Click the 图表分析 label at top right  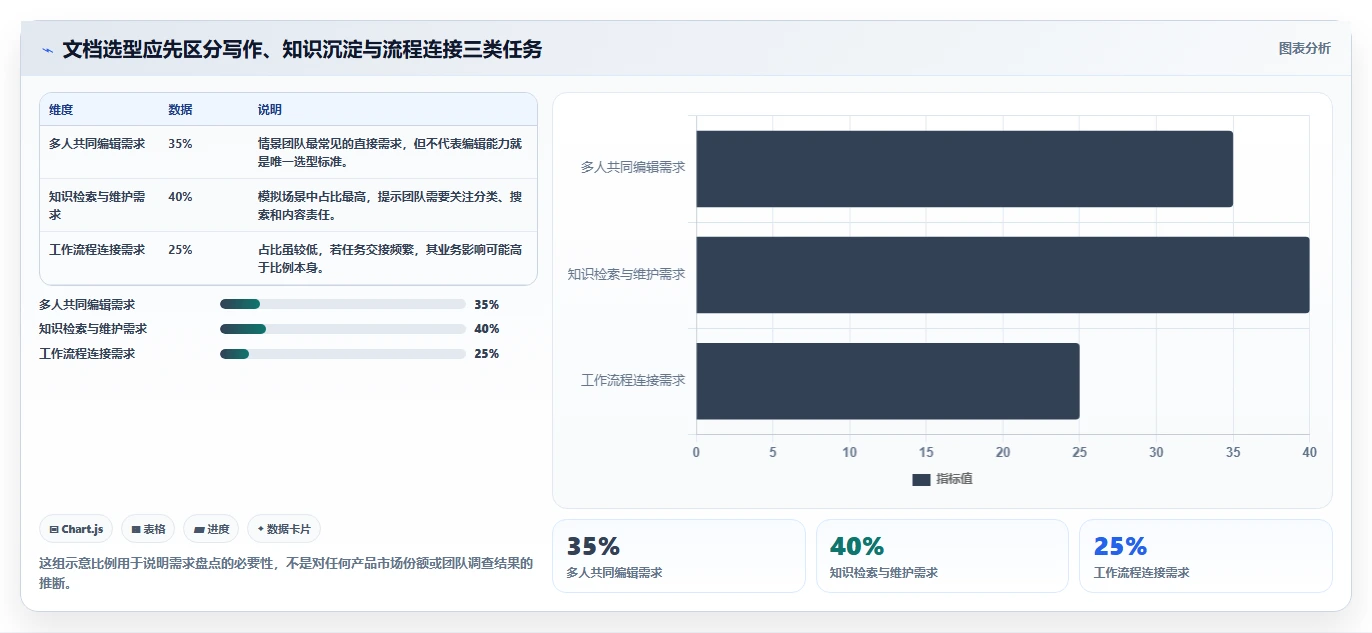point(1304,48)
